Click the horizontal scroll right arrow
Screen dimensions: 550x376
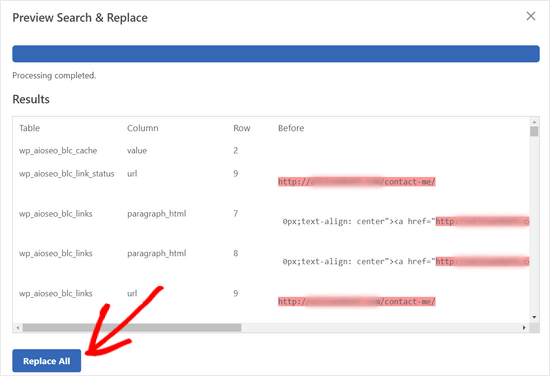point(524,328)
